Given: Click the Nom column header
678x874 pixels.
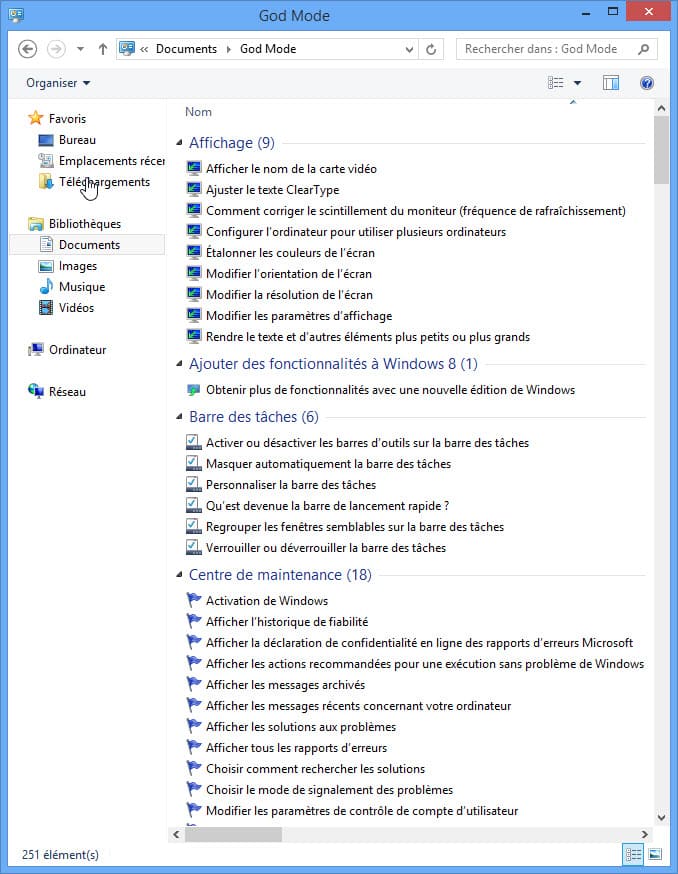Looking at the screenshot, I should [x=198, y=112].
